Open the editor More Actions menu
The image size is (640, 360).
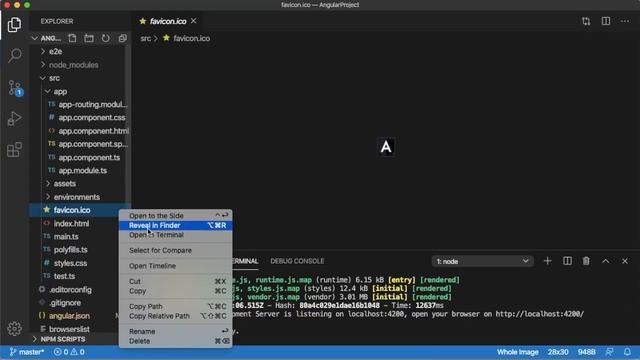click(625, 21)
